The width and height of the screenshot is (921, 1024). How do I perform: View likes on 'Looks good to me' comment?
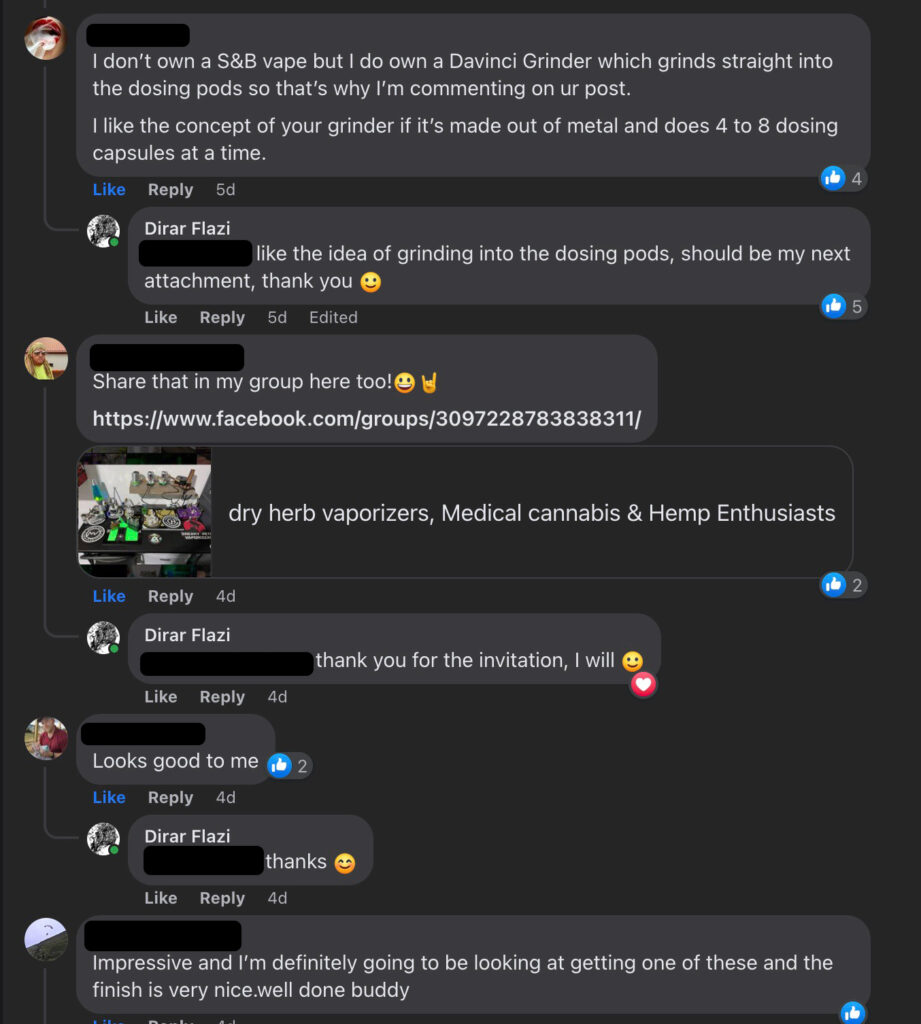(x=289, y=765)
